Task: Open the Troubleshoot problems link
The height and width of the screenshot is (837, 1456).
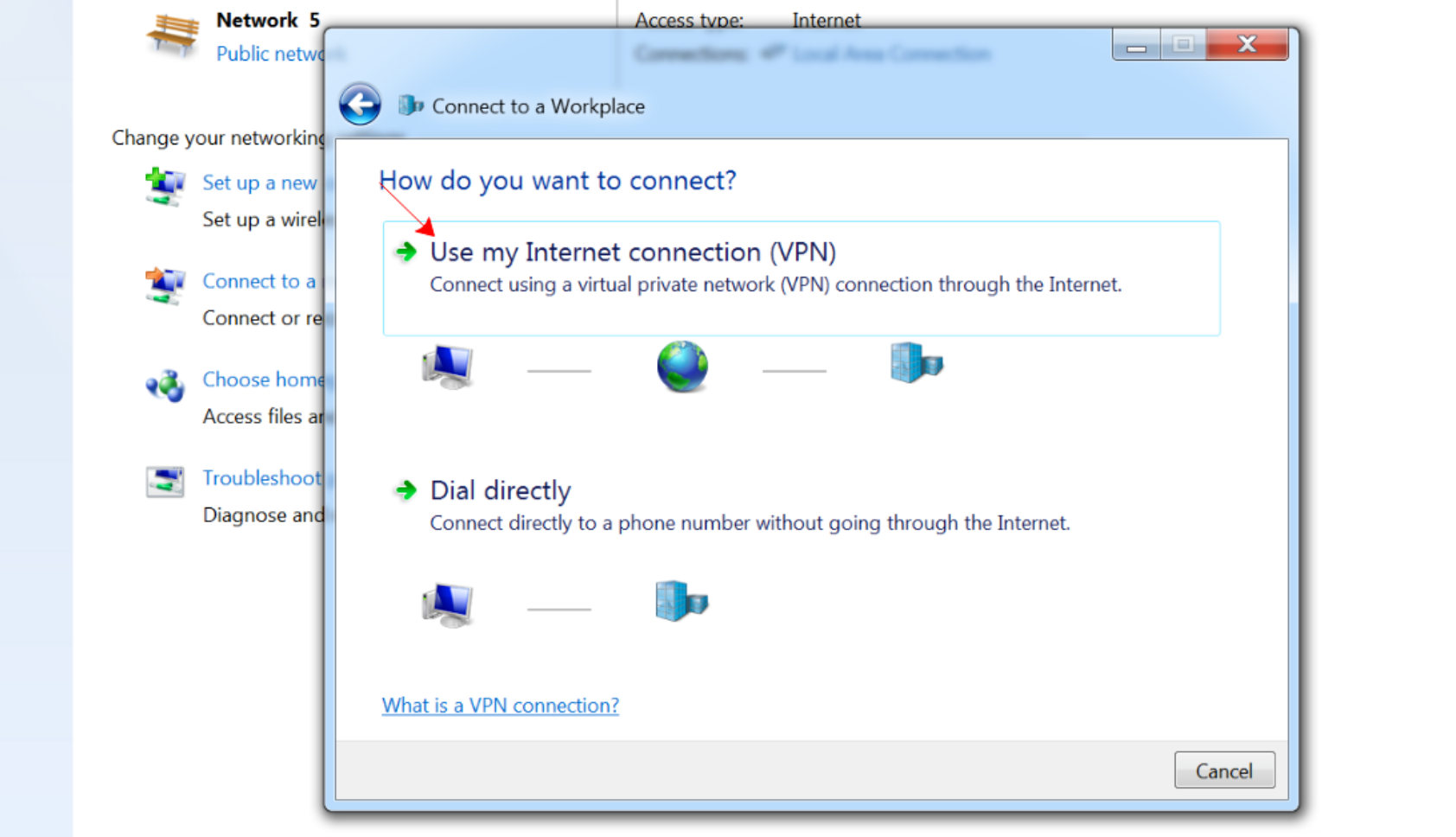Action: 262,478
